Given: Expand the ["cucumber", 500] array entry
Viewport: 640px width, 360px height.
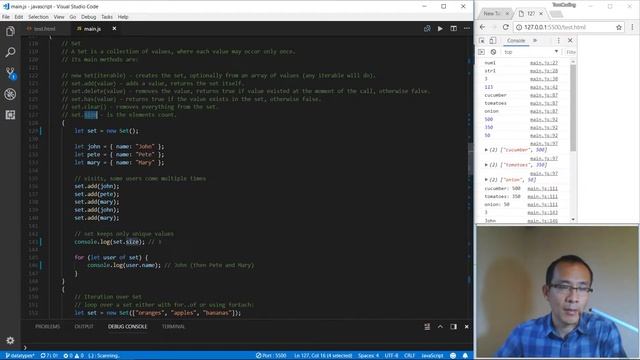Looking at the screenshot, I should click(x=486, y=150).
